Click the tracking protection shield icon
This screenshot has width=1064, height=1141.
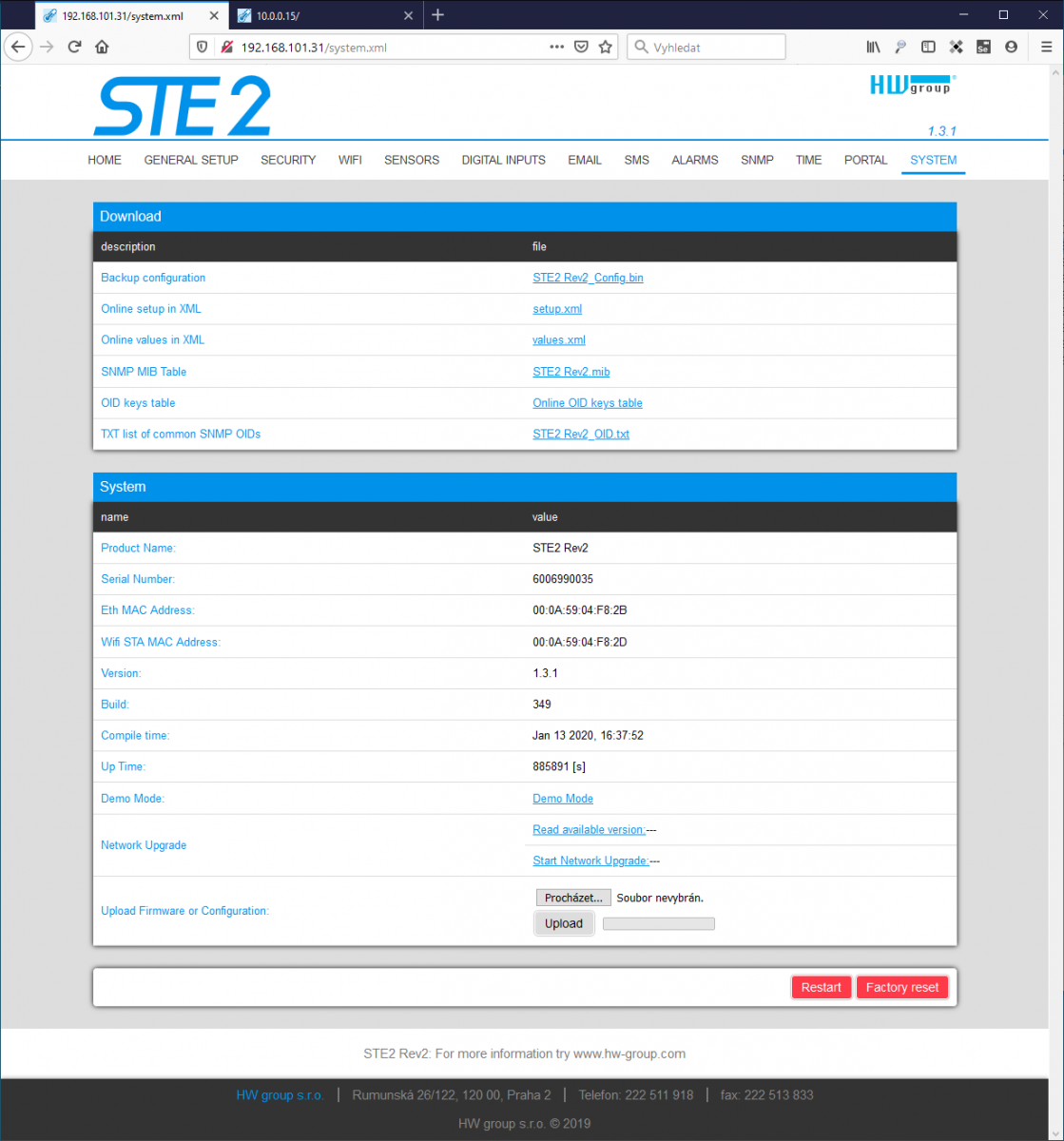click(x=201, y=47)
